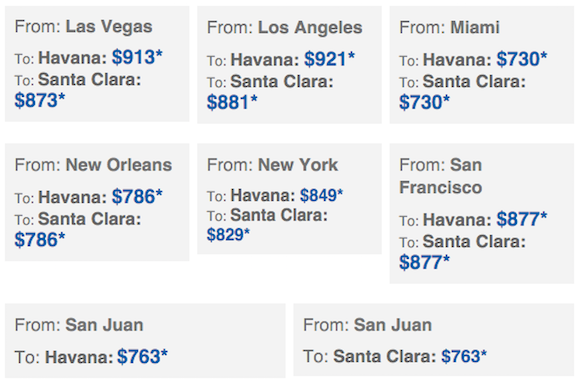Click the Las Vegas to Havana $913 fare
Viewport: 580px width, 381px height.
(x=137, y=57)
